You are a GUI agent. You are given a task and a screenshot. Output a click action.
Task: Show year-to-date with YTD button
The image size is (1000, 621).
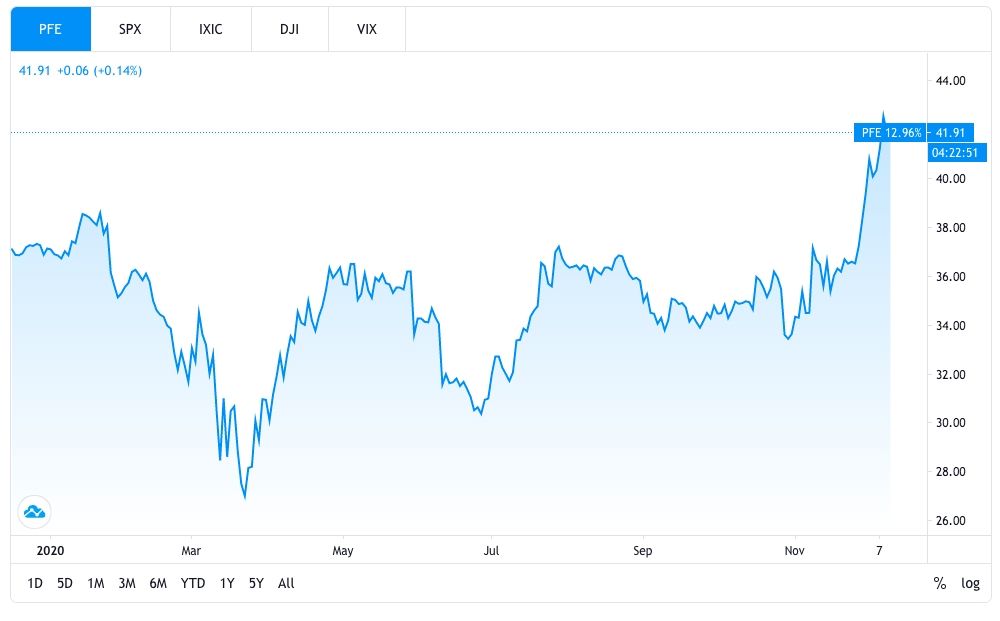click(x=193, y=584)
